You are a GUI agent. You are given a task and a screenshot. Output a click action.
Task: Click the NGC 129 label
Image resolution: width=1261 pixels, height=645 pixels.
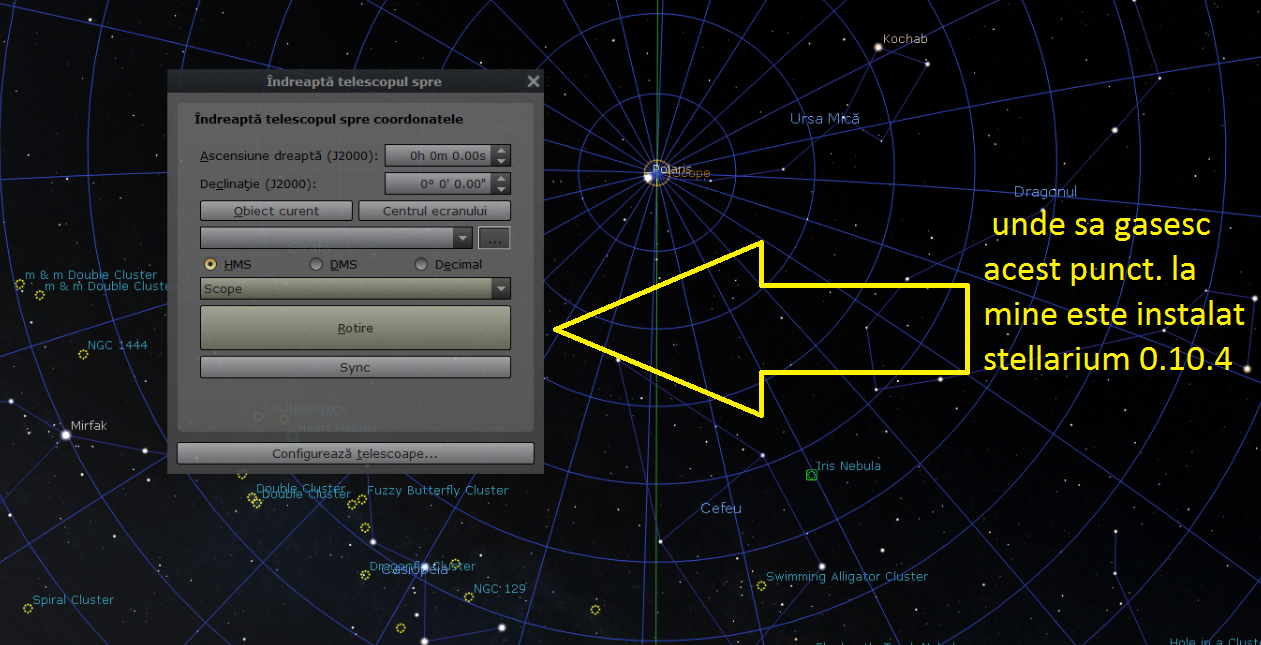(499, 589)
